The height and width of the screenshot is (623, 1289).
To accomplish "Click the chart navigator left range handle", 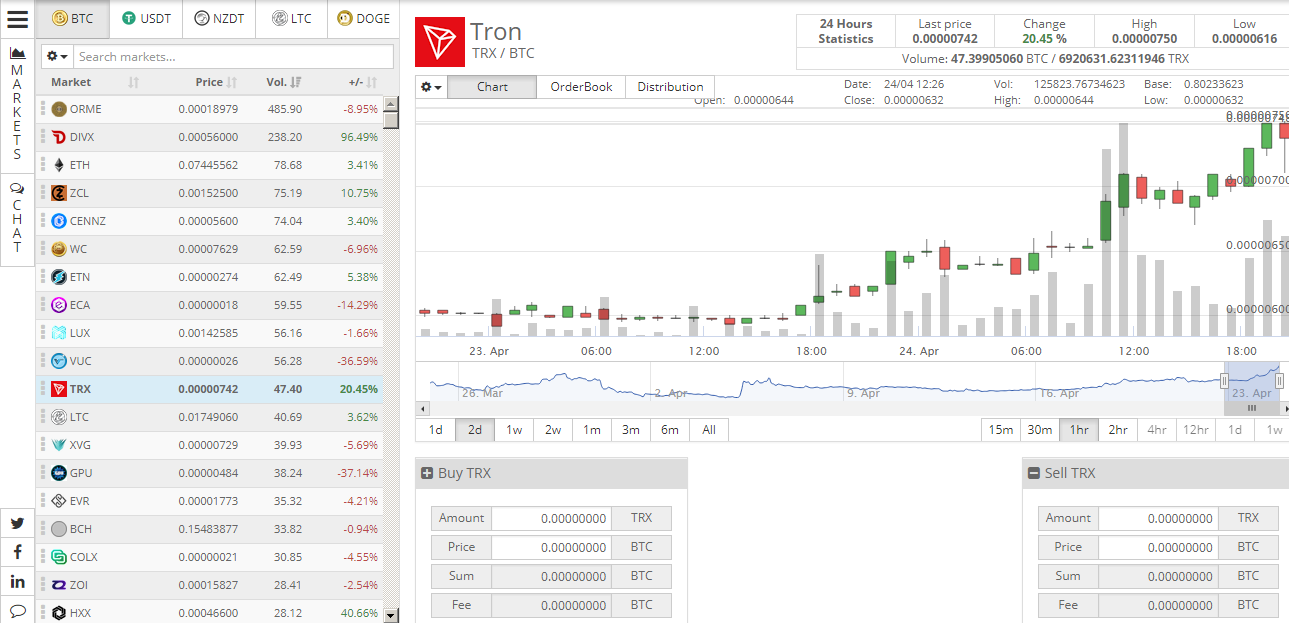I will [1224, 381].
